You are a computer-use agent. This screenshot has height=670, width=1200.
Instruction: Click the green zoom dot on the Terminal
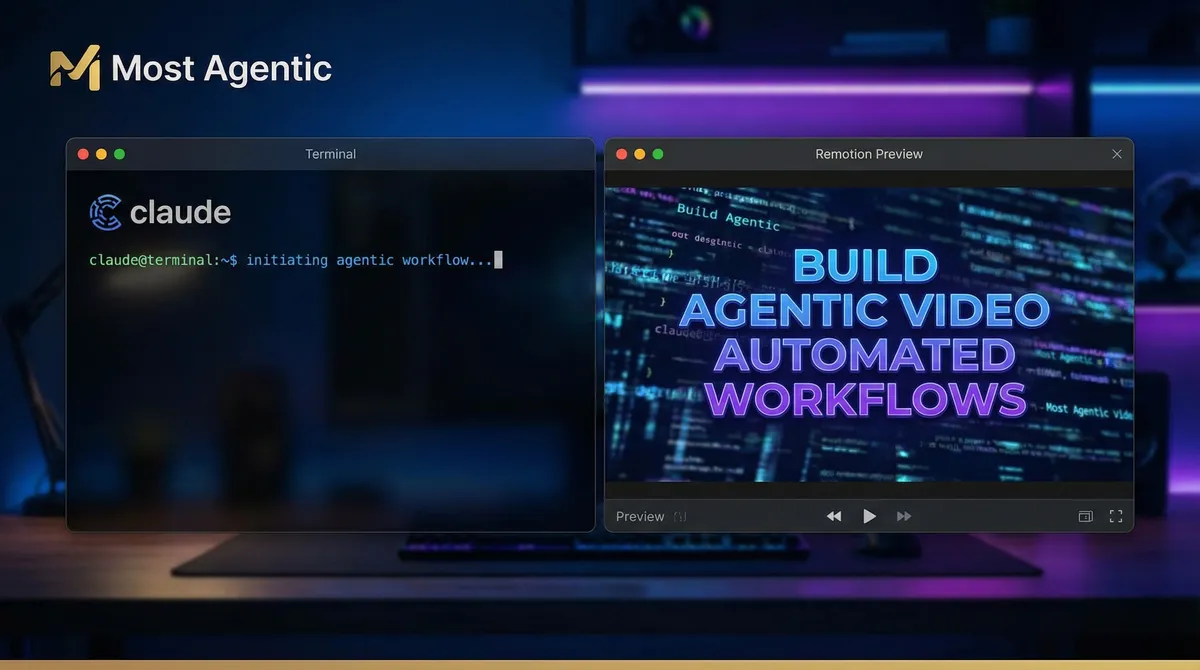point(119,154)
